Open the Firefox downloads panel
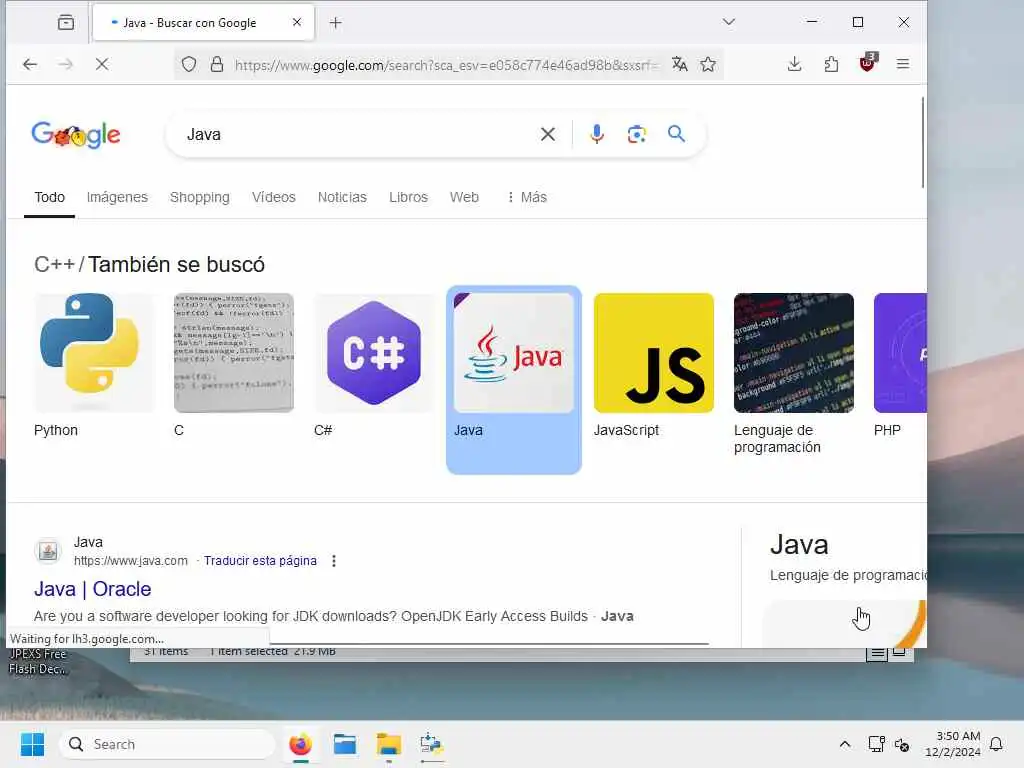The height and width of the screenshot is (768, 1024). click(x=794, y=64)
